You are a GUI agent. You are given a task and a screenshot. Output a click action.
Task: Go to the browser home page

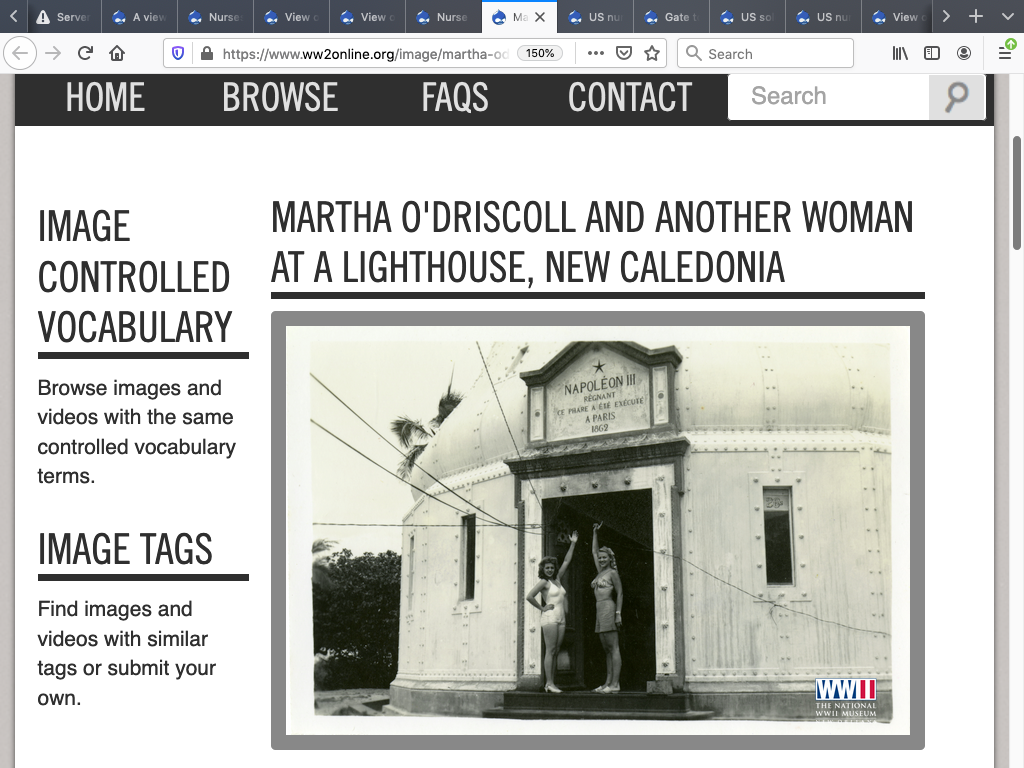click(x=117, y=54)
